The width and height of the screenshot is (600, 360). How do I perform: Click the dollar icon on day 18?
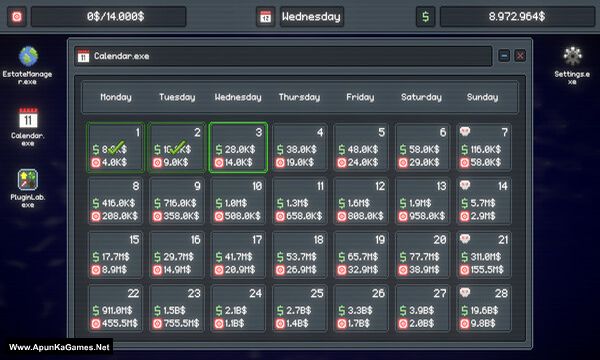tap(280, 257)
